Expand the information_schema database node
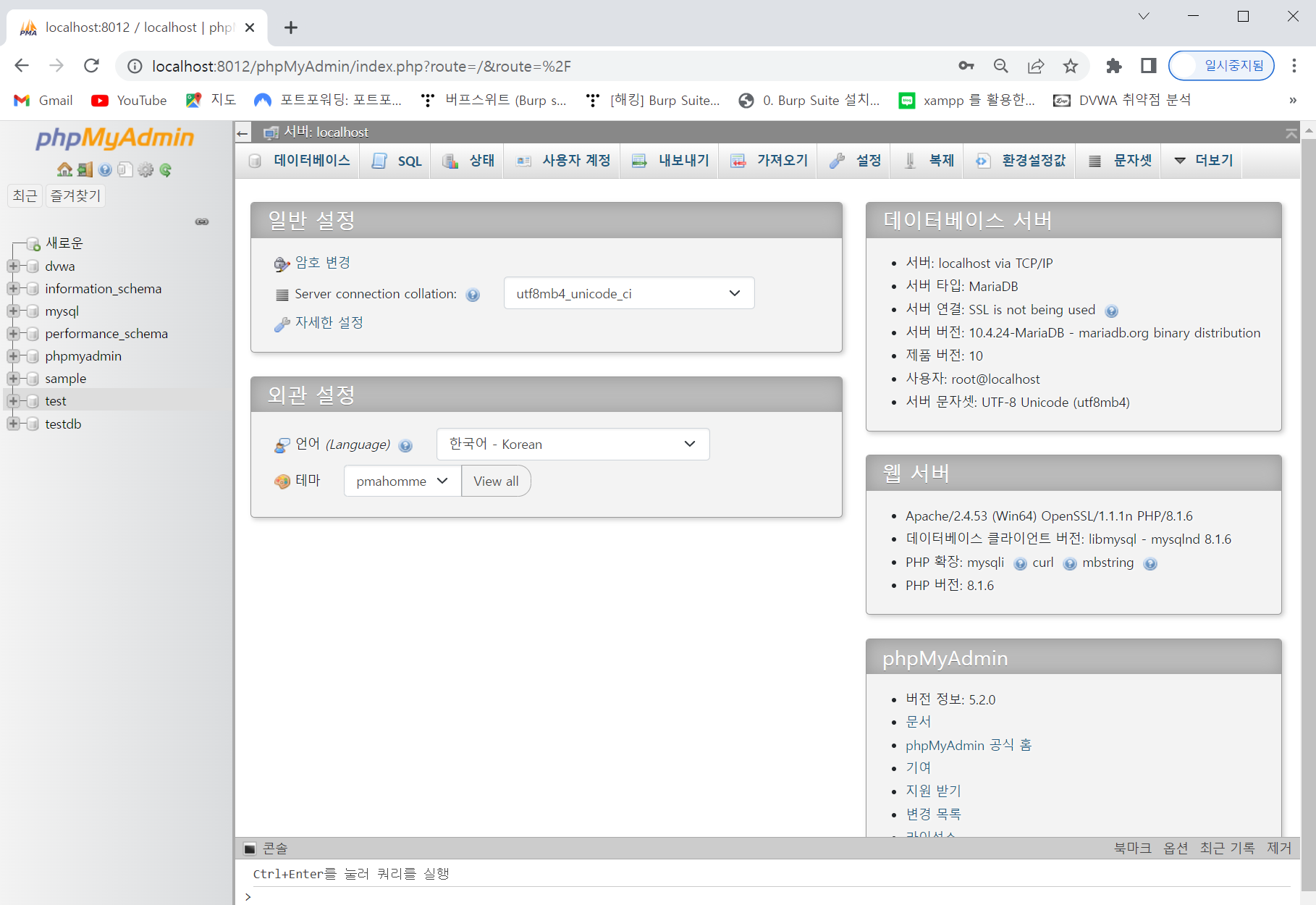This screenshot has height=905, width=1316. point(13,289)
